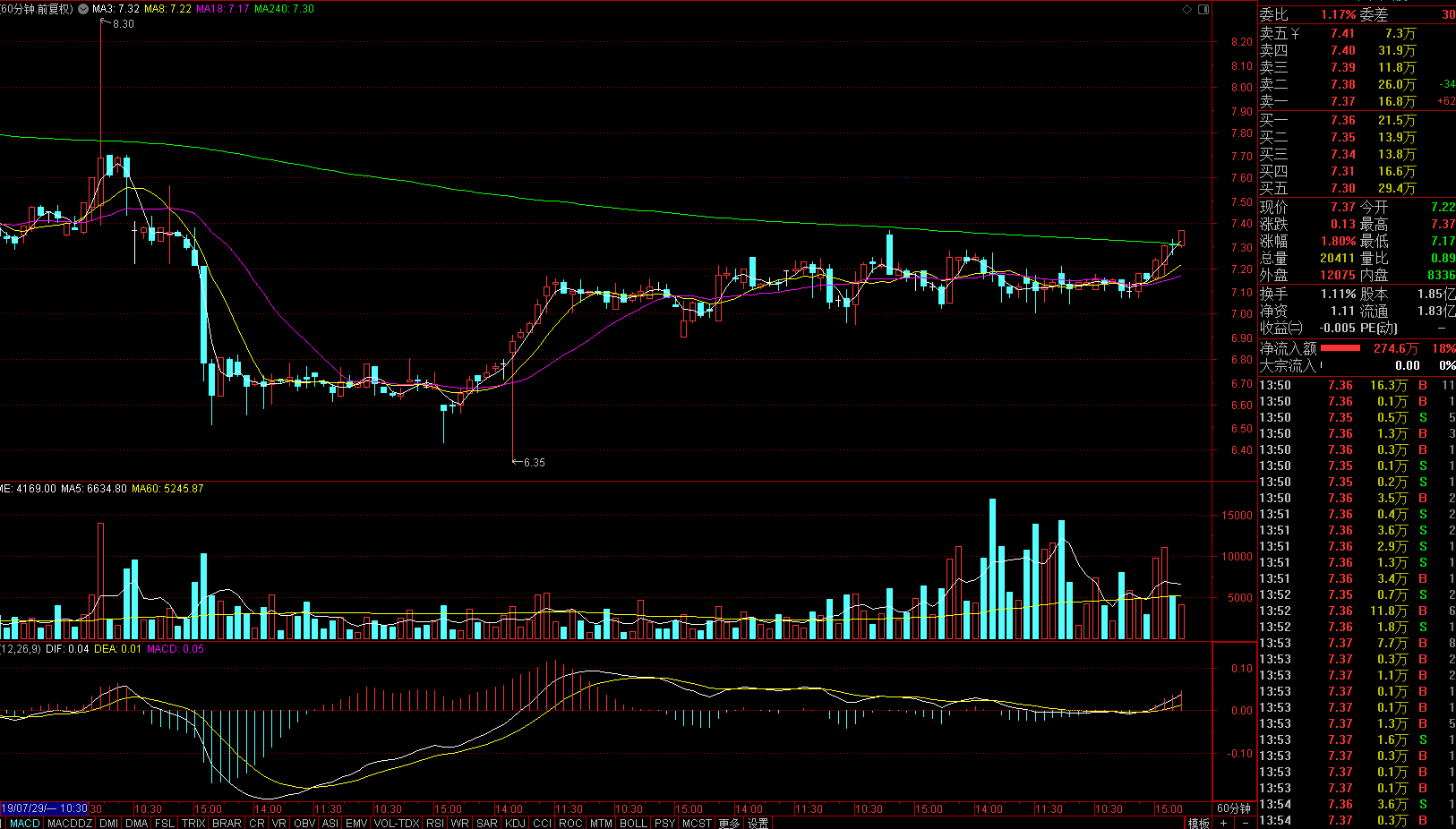Click the 大宗流入 0.00 row
Viewport: 1456px width, 829px height.
[1357, 365]
